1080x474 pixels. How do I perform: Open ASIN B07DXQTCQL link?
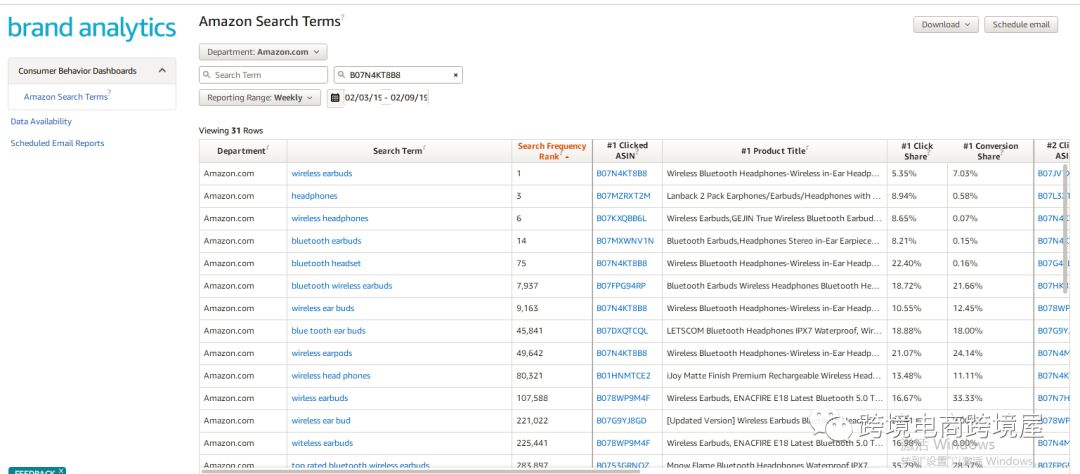(622, 331)
